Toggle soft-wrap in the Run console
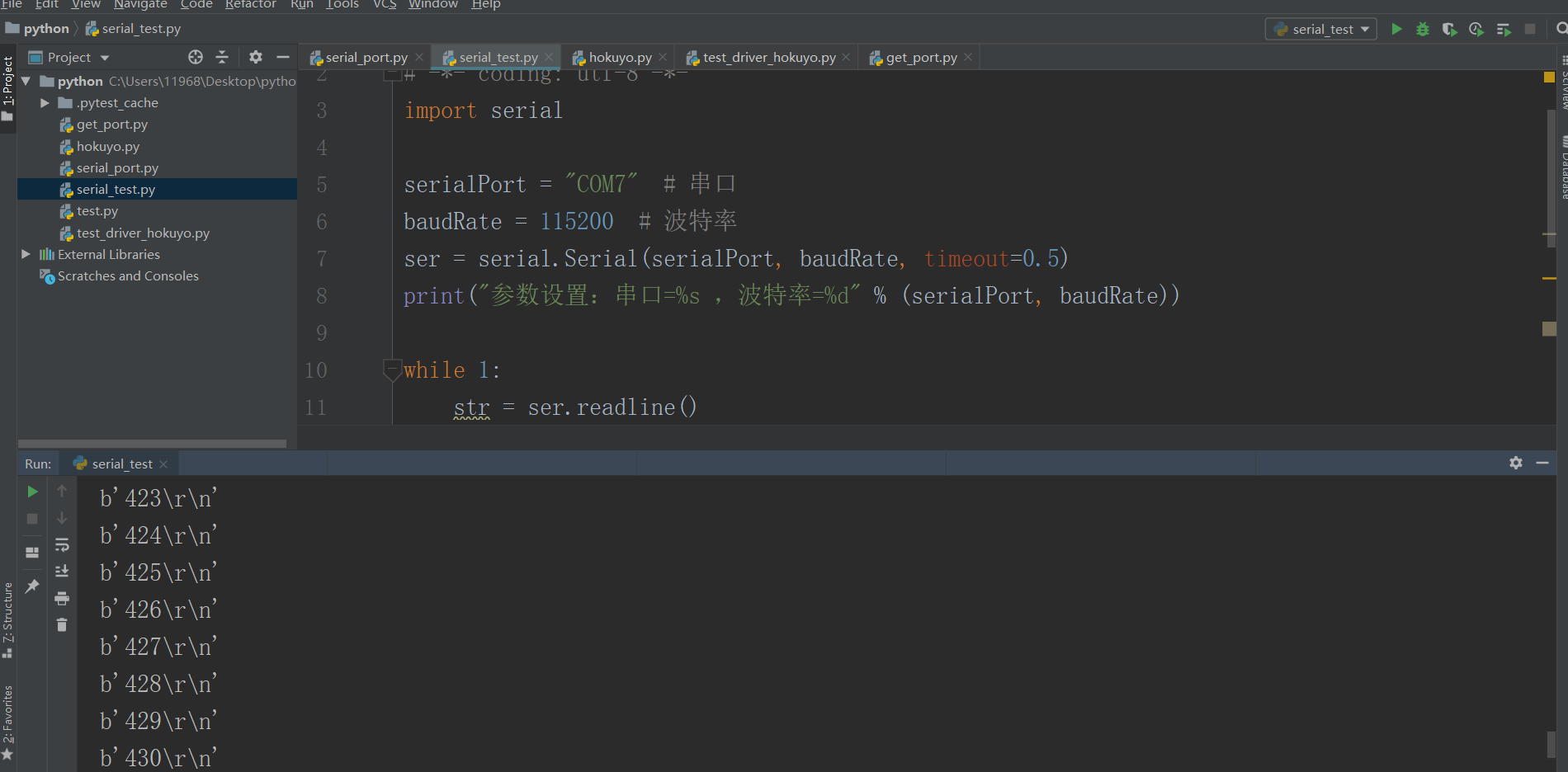Image resolution: width=1568 pixels, height=772 pixels. [x=62, y=545]
